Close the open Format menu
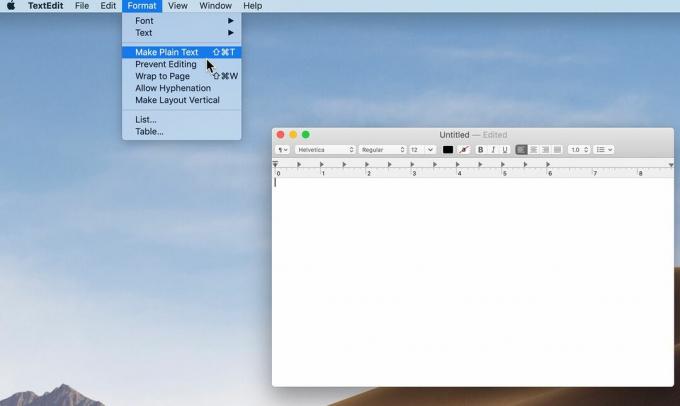Screen dimensions: 680x406 pos(142,6)
